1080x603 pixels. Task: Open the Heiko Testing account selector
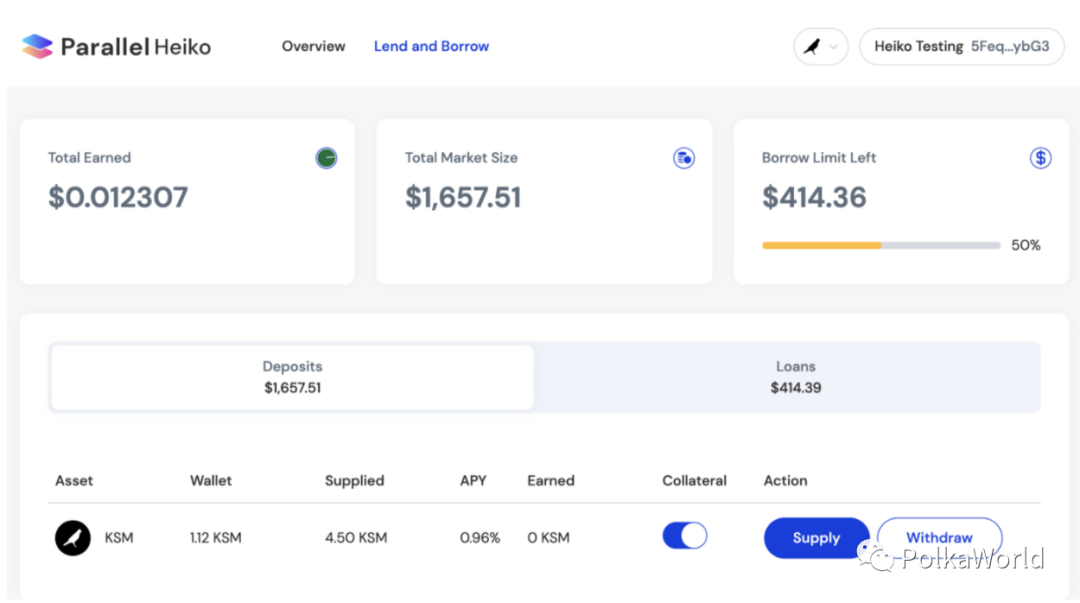tap(961, 47)
